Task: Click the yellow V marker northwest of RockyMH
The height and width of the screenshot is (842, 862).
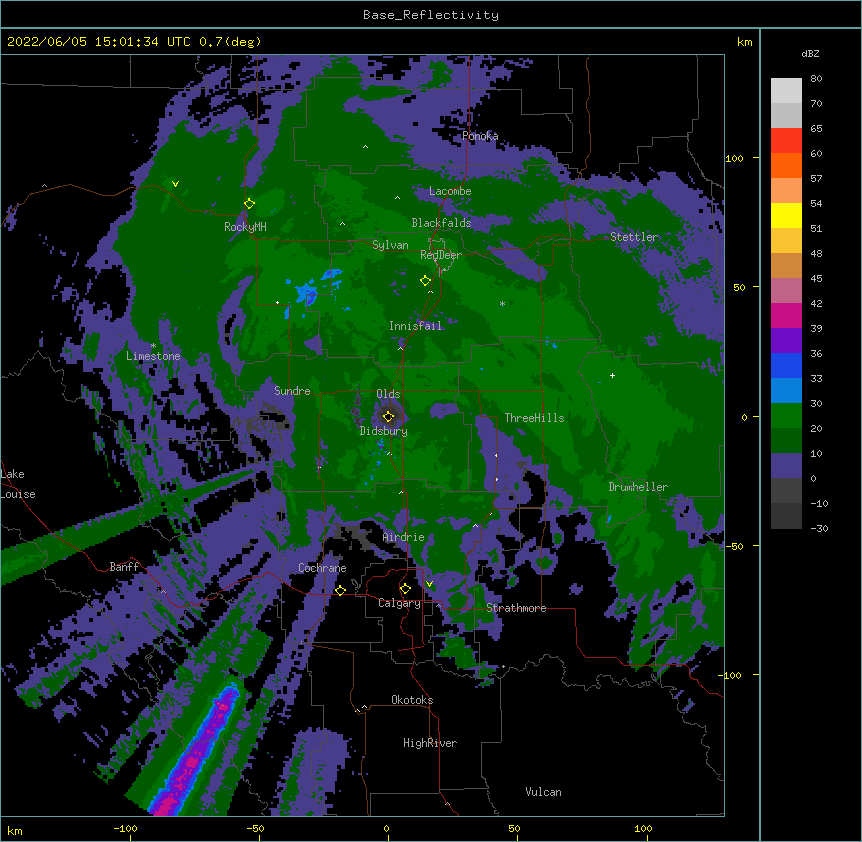Action: pyautogui.click(x=175, y=184)
